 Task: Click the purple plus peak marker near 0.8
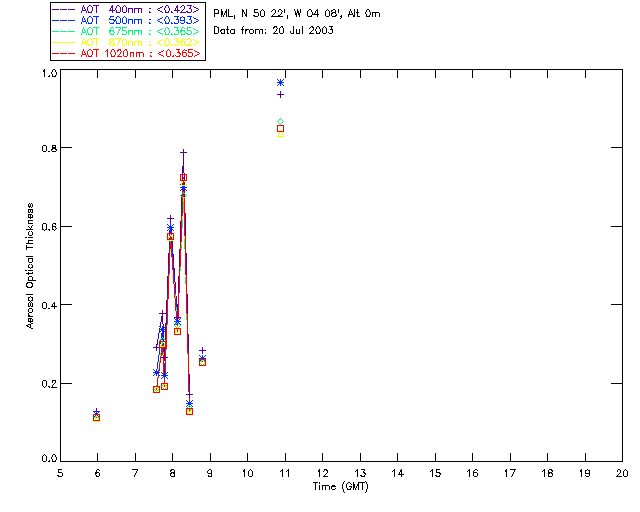point(184,152)
